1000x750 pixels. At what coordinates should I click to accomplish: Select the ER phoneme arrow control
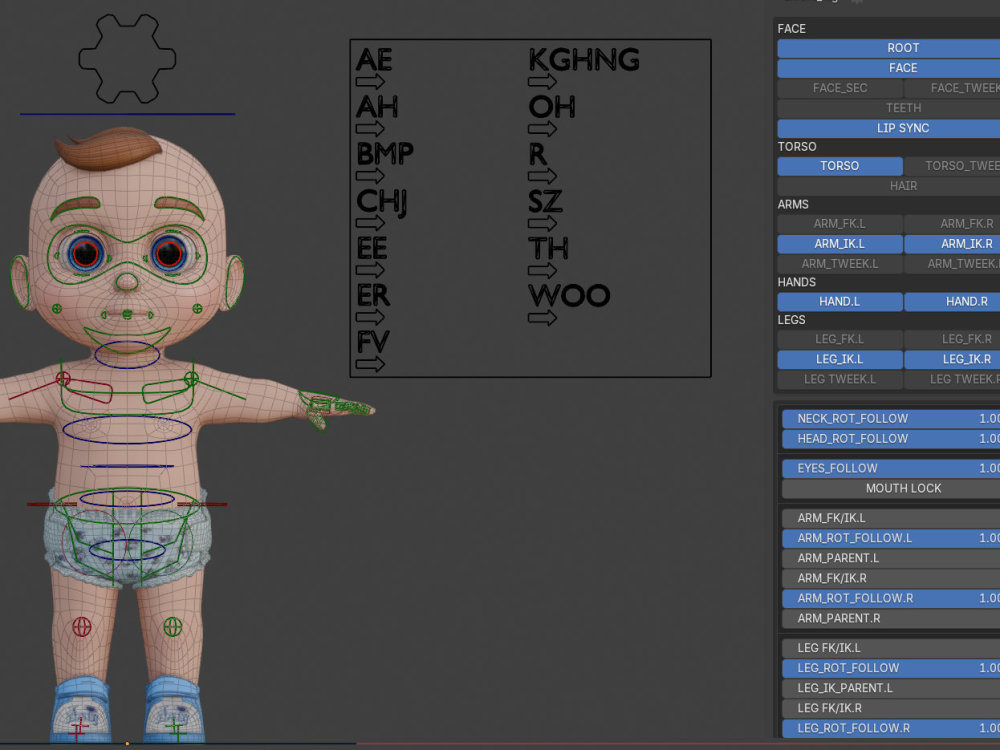click(x=371, y=318)
